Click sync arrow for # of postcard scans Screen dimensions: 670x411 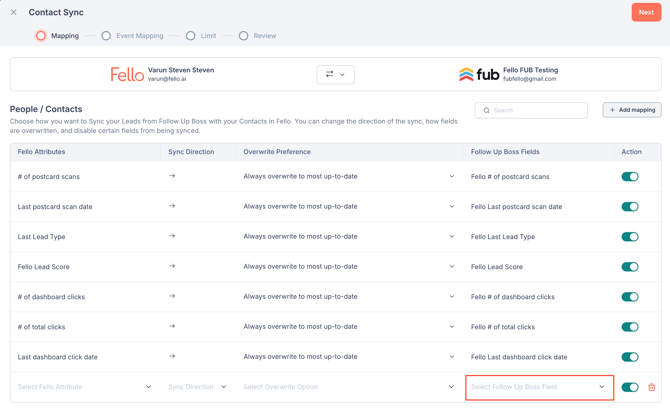pos(172,176)
